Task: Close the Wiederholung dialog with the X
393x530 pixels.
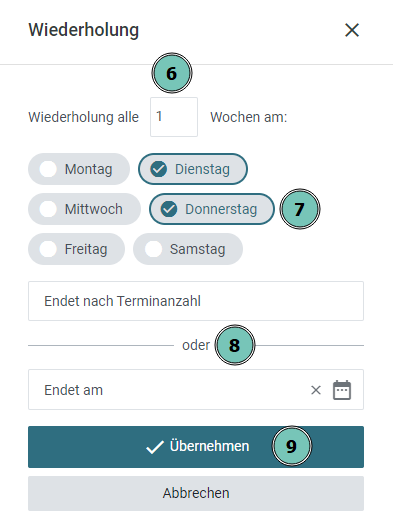Action: tap(352, 30)
